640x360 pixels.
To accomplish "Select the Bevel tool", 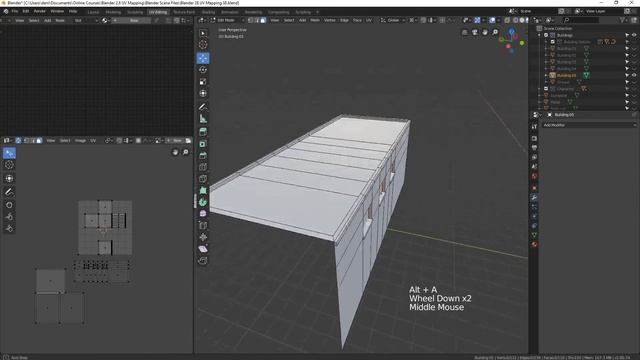I will click(203, 156).
